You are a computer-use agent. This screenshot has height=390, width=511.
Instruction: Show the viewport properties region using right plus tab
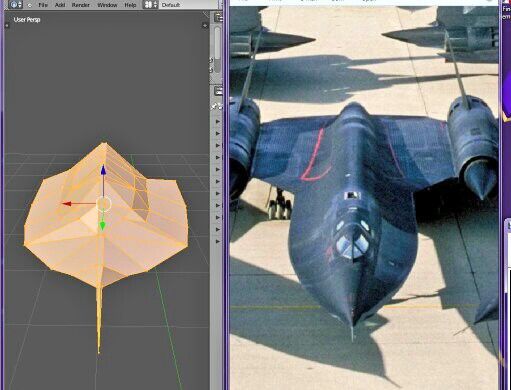click(x=205, y=25)
